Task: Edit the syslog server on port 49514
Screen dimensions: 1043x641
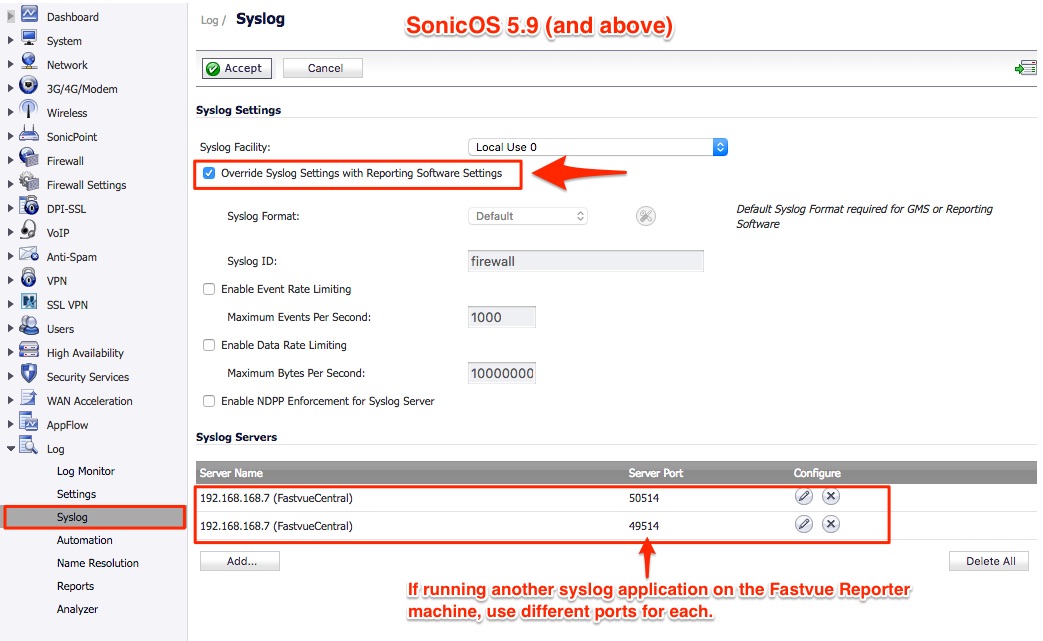Action: (804, 524)
